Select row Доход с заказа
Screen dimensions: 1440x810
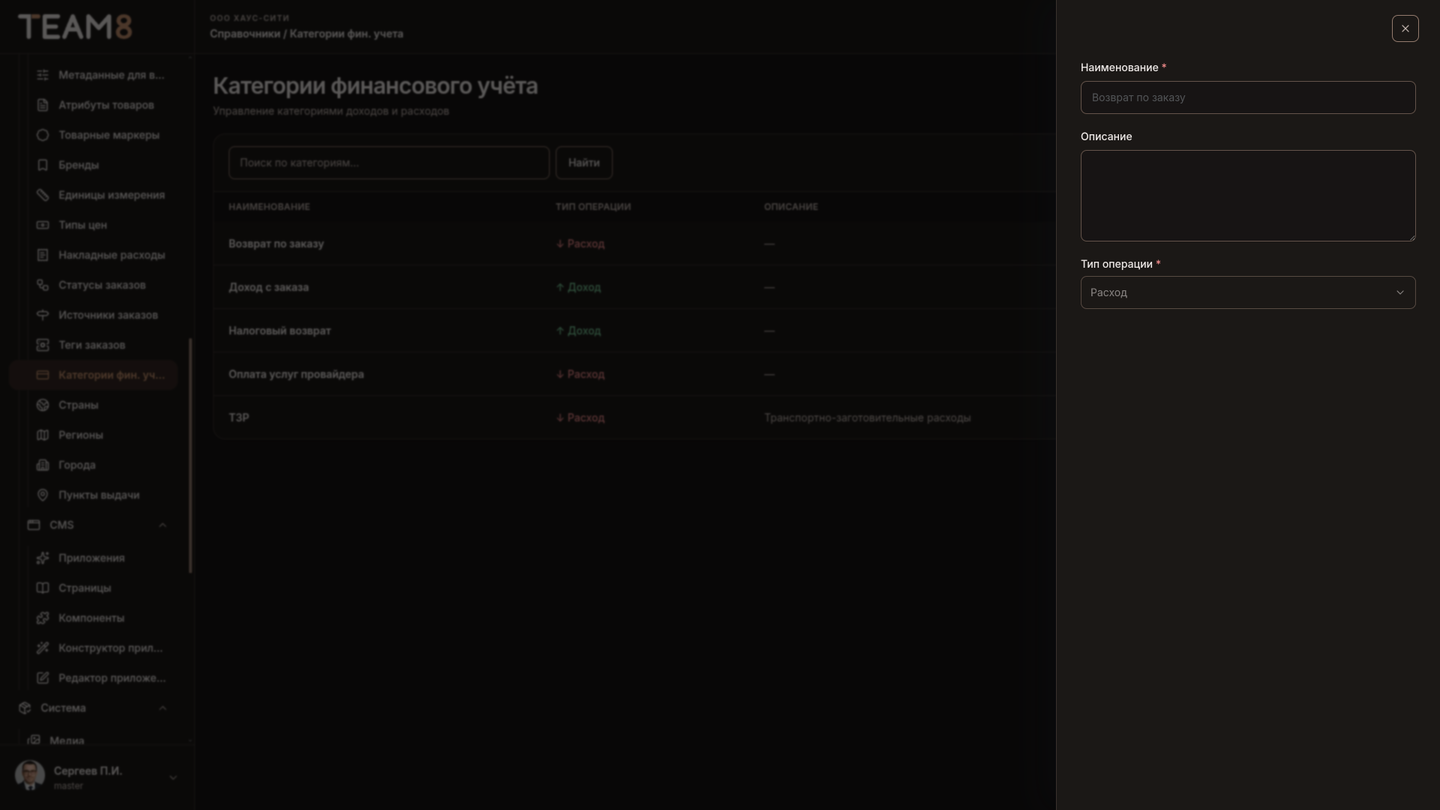634,287
